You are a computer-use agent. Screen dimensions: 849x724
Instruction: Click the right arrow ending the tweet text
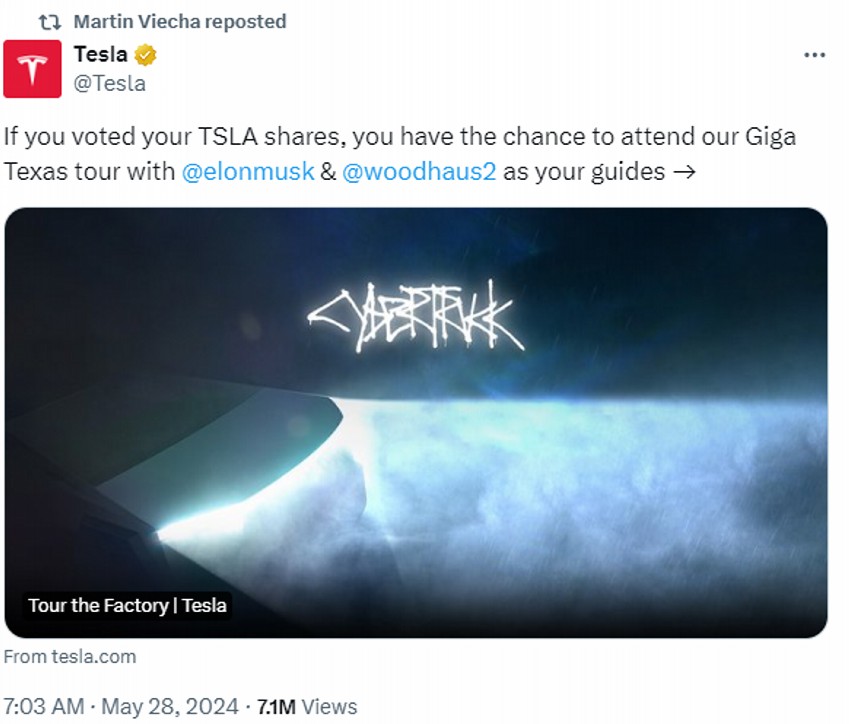(685, 171)
